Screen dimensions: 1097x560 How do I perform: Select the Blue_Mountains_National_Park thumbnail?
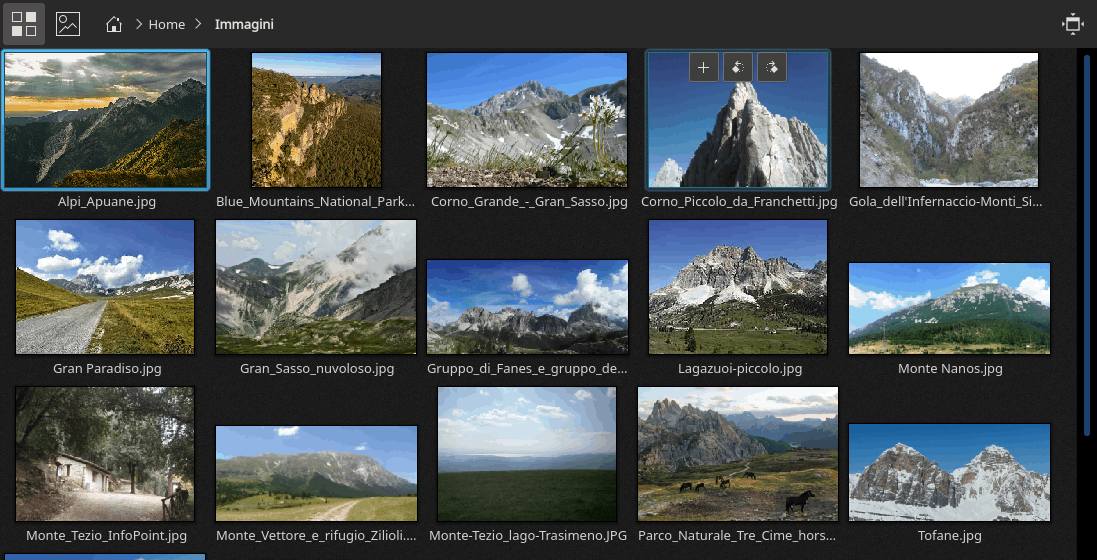coord(316,120)
